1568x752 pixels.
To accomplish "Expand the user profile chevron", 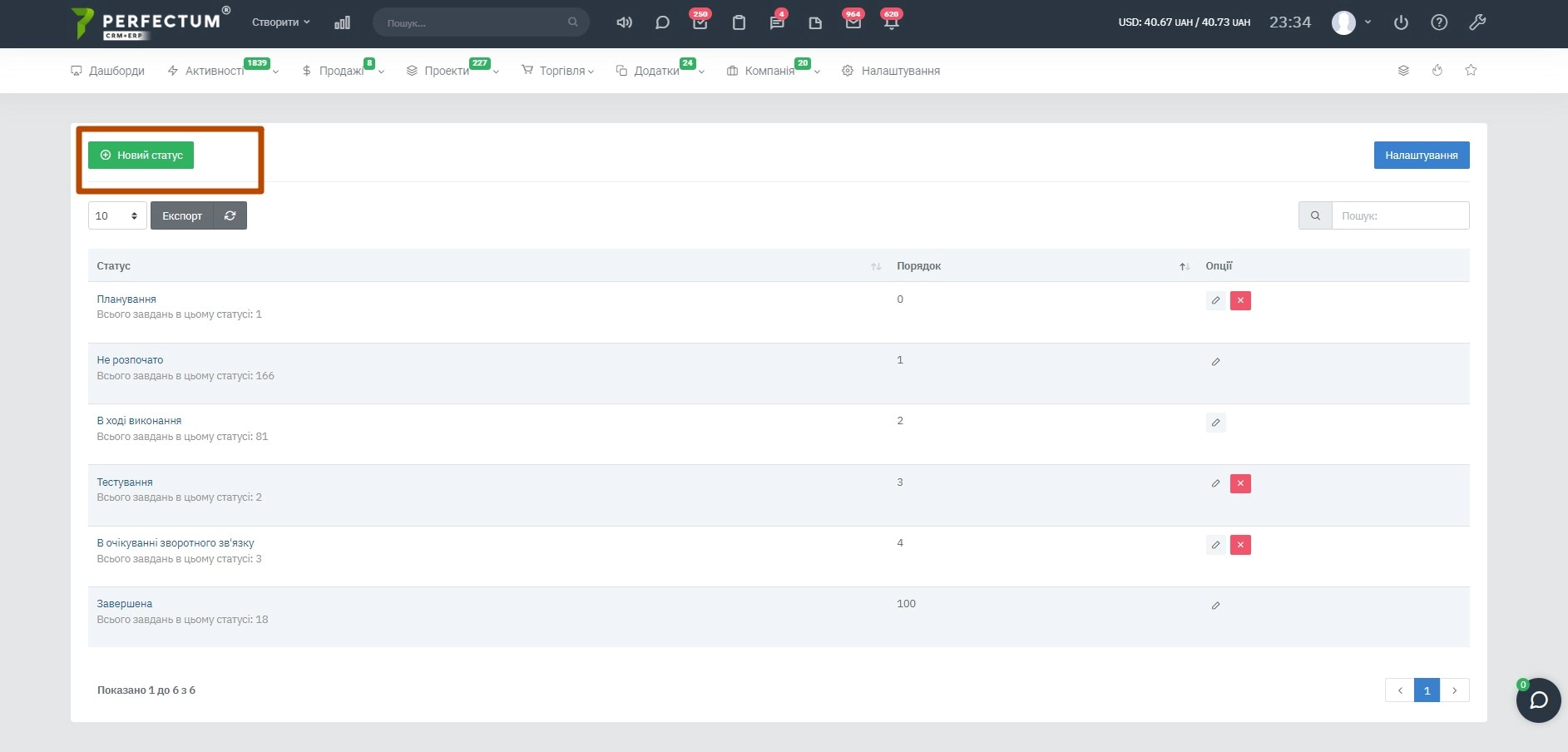I will point(1368,22).
